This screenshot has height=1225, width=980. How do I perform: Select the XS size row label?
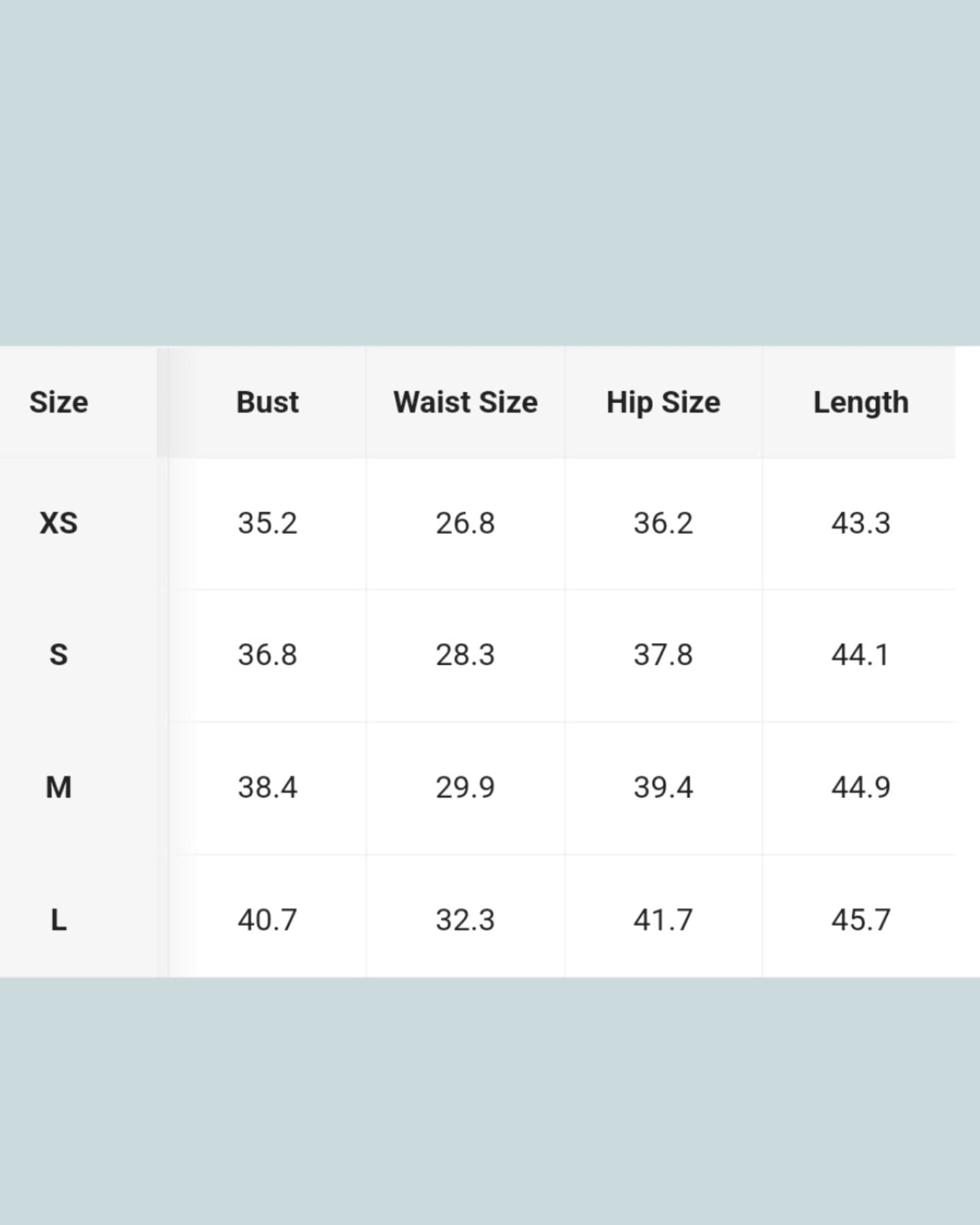[x=59, y=523]
